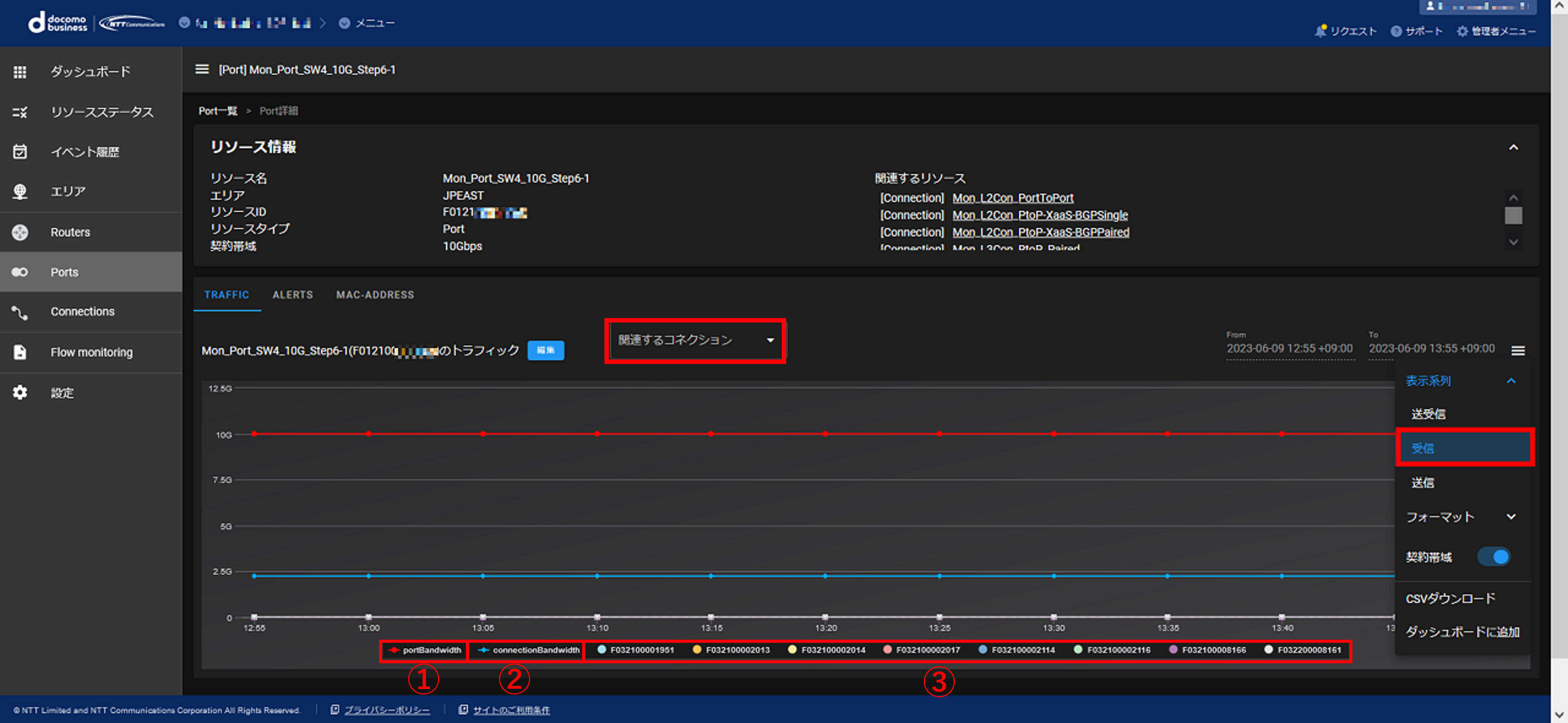Click the terms of use external link icon
This screenshot has height=723, width=1568.
pyautogui.click(x=463, y=710)
